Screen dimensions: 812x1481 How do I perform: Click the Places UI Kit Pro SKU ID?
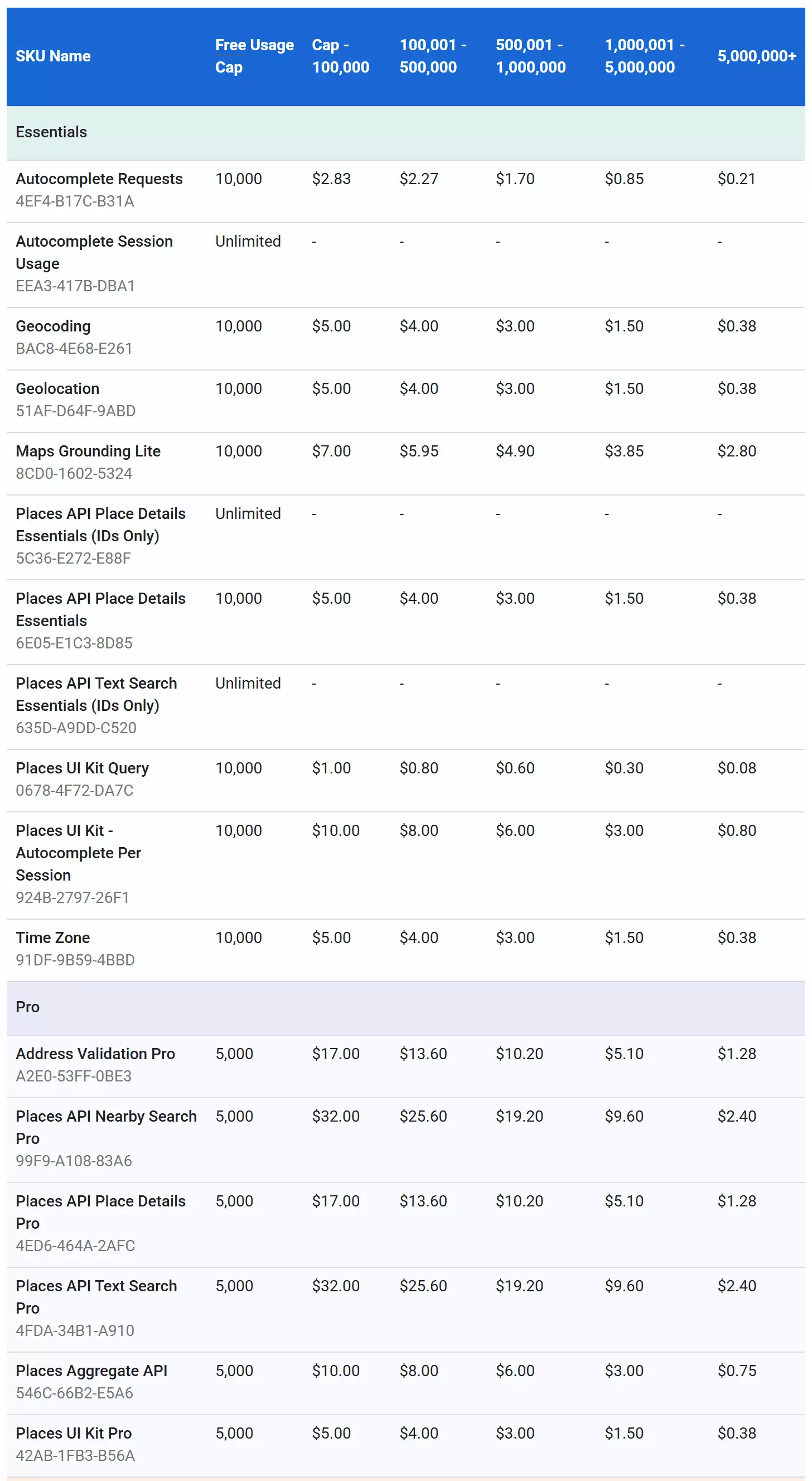[x=75, y=1456]
